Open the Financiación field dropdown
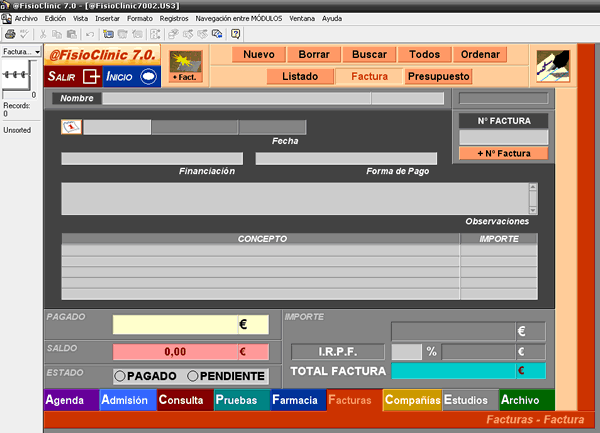Screen dimensions: 600x433 click(x=152, y=159)
